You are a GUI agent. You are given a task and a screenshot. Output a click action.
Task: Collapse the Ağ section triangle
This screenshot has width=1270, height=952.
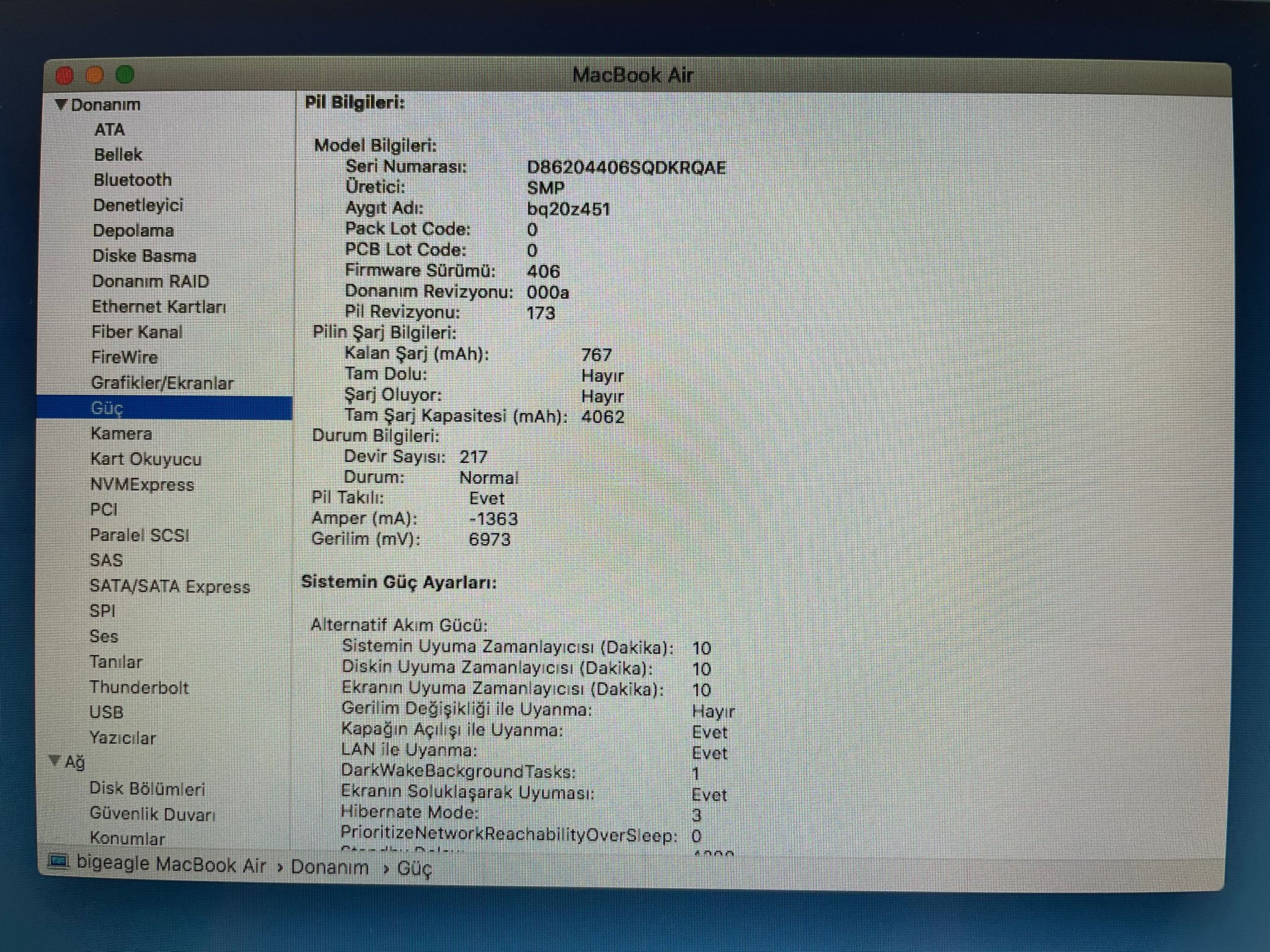tap(55, 760)
